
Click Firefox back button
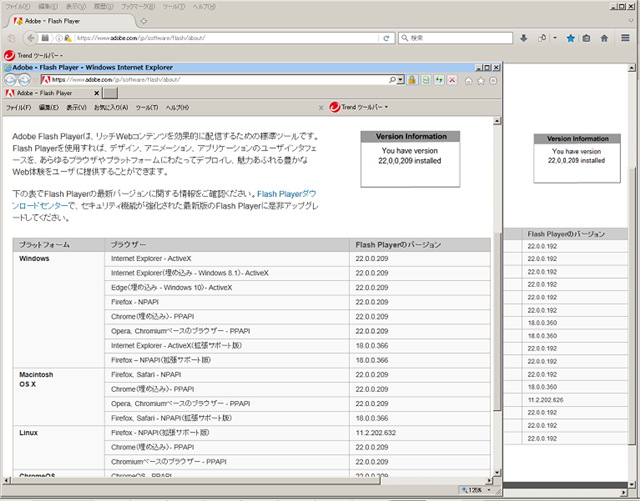(31, 38)
